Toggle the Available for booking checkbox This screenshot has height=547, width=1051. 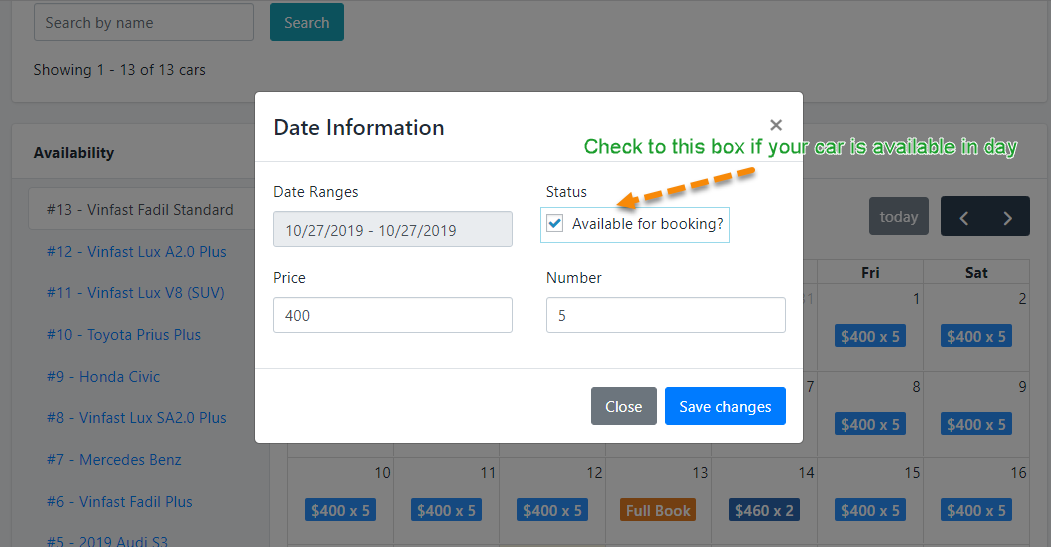click(x=555, y=224)
